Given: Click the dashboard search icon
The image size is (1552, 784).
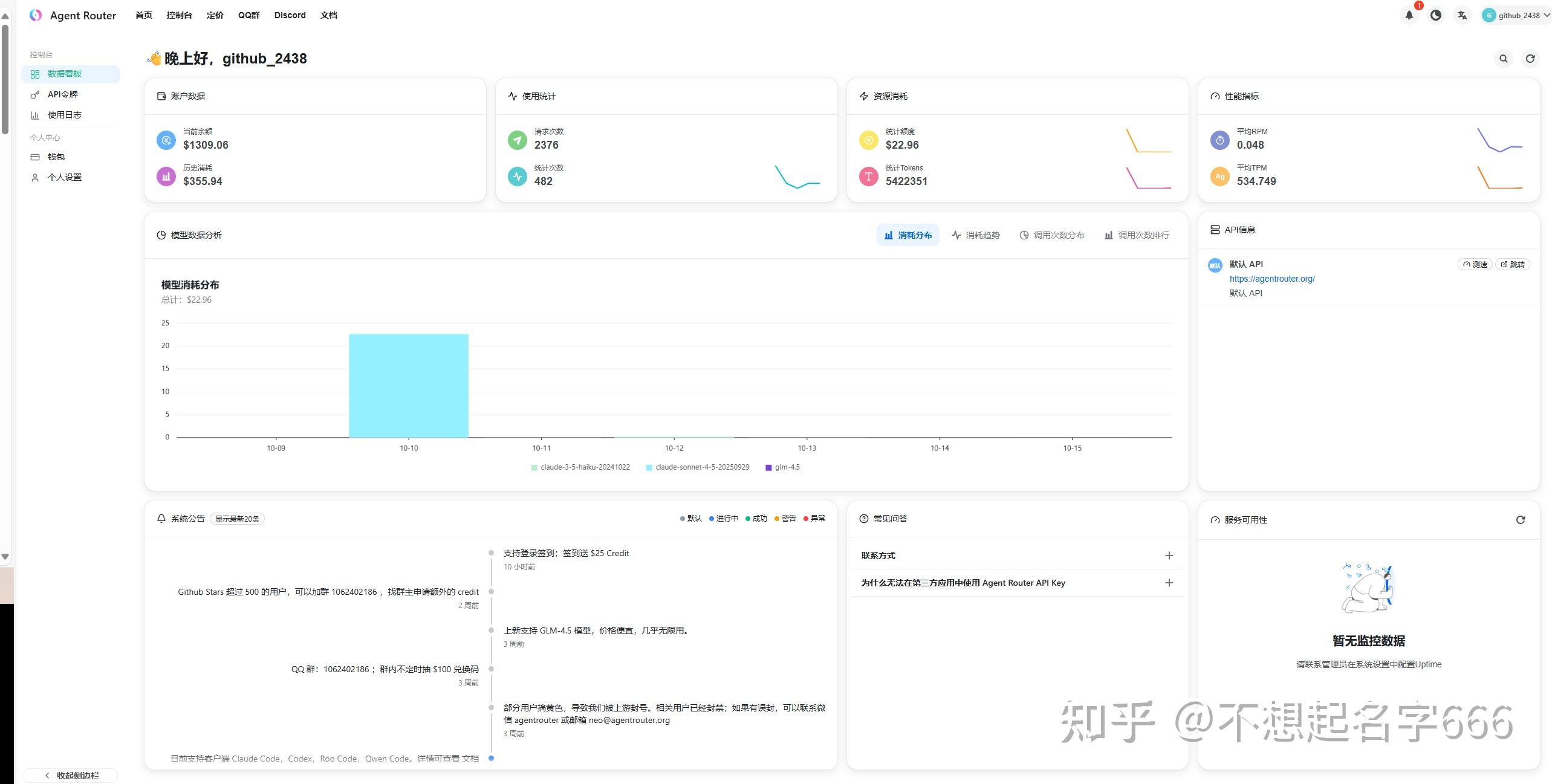Looking at the screenshot, I should [x=1503, y=59].
